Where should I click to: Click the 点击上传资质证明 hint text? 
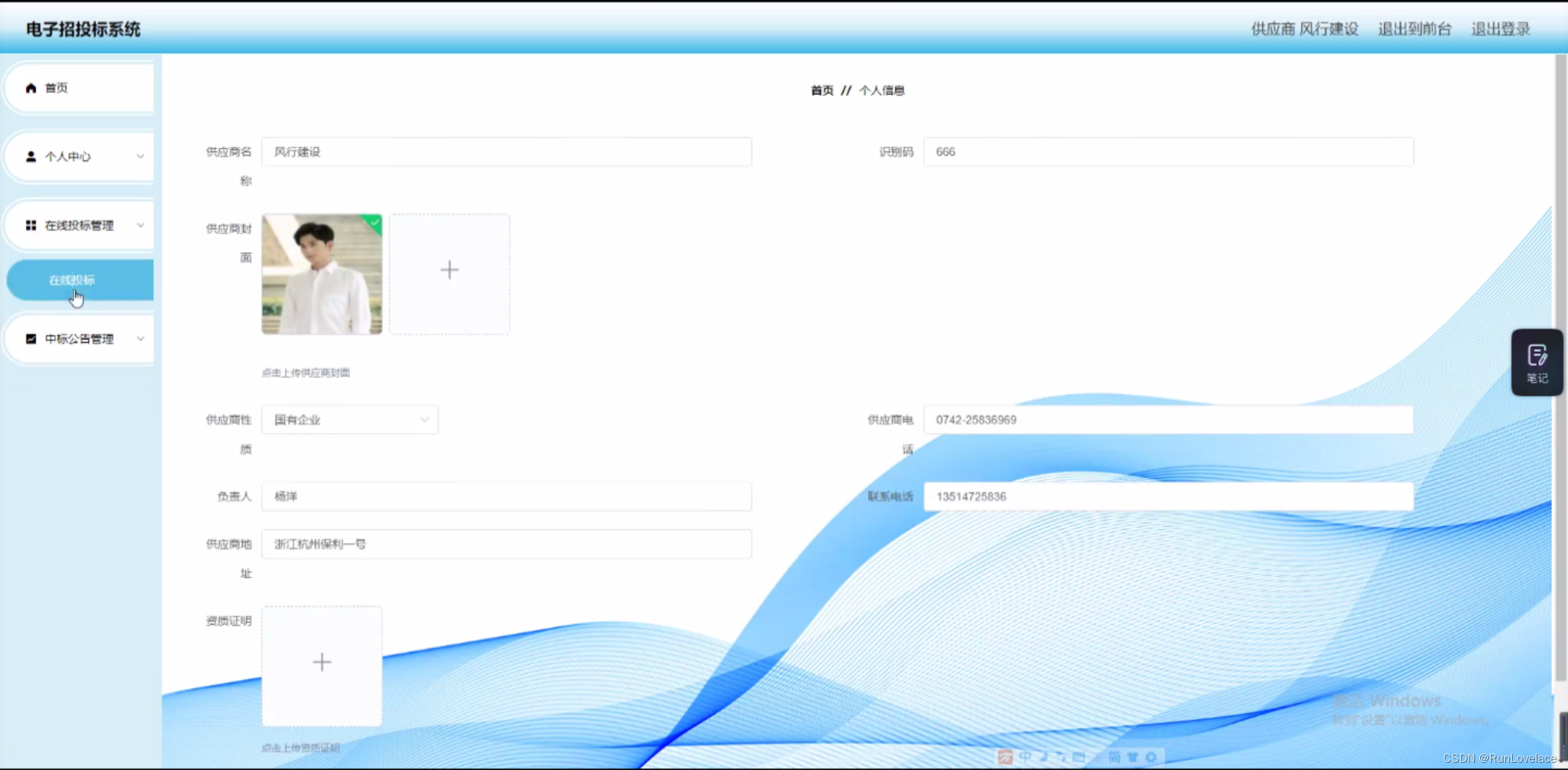pyautogui.click(x=301, y=748)
